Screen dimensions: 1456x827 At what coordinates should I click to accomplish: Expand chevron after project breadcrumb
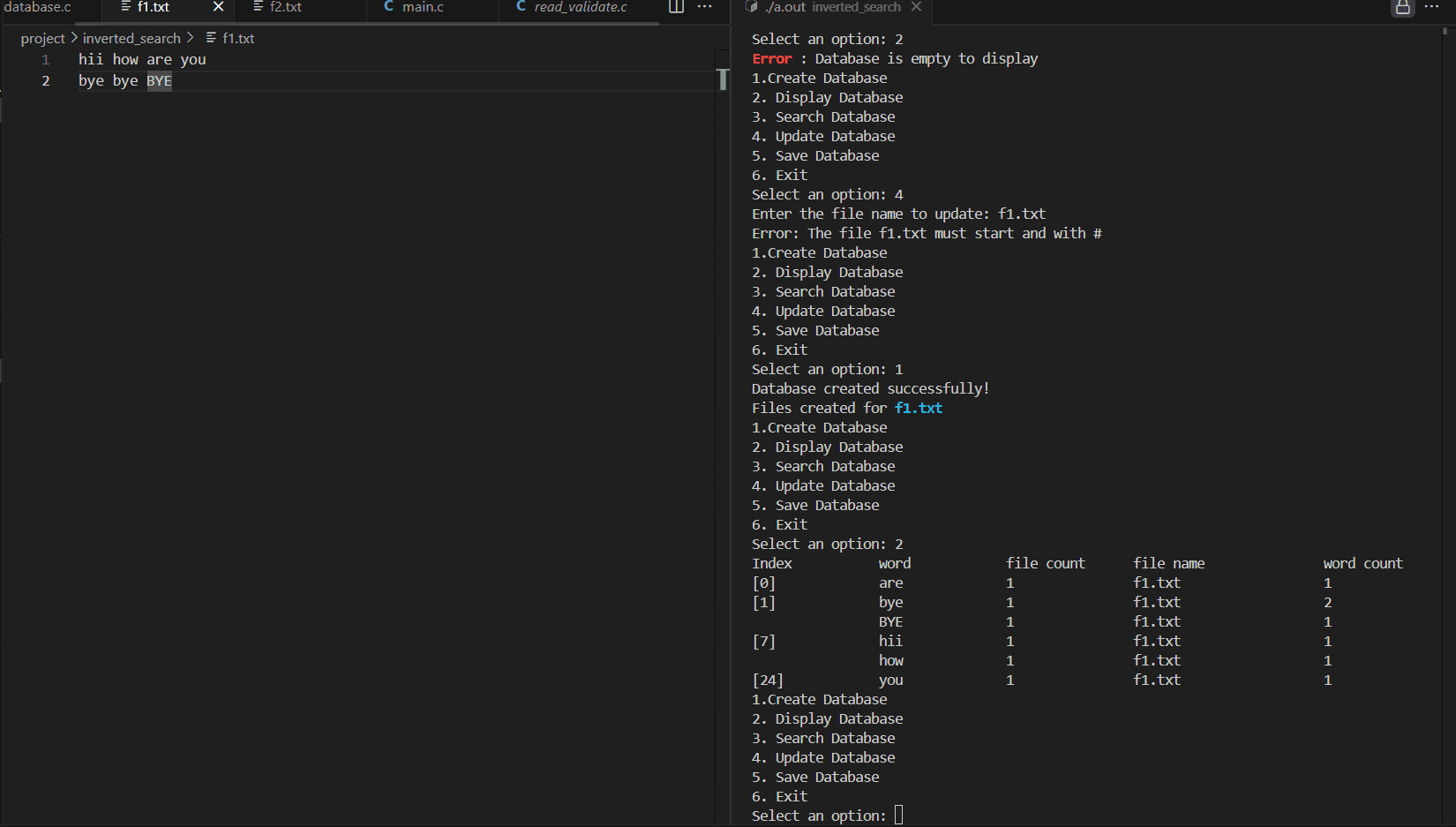point(74,38)
